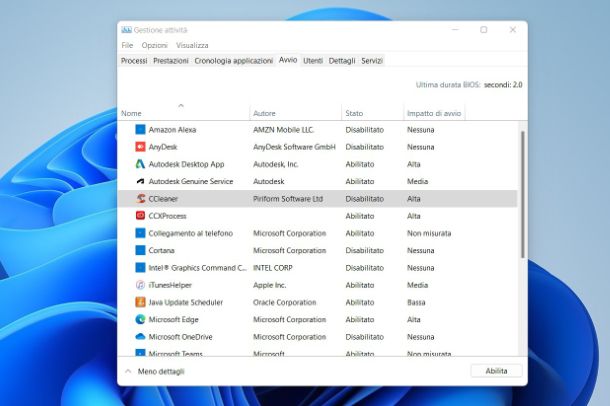Viewport: 610px width, 406px height.
Task: Select the Autodesk Desktop App text
Action: (186, 164)
